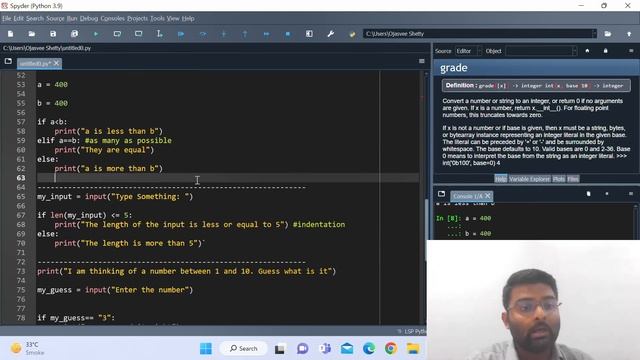This screenshot has width=640, height=360.
Task: Interrupt the console kernel
Action: tap(607, 194)
